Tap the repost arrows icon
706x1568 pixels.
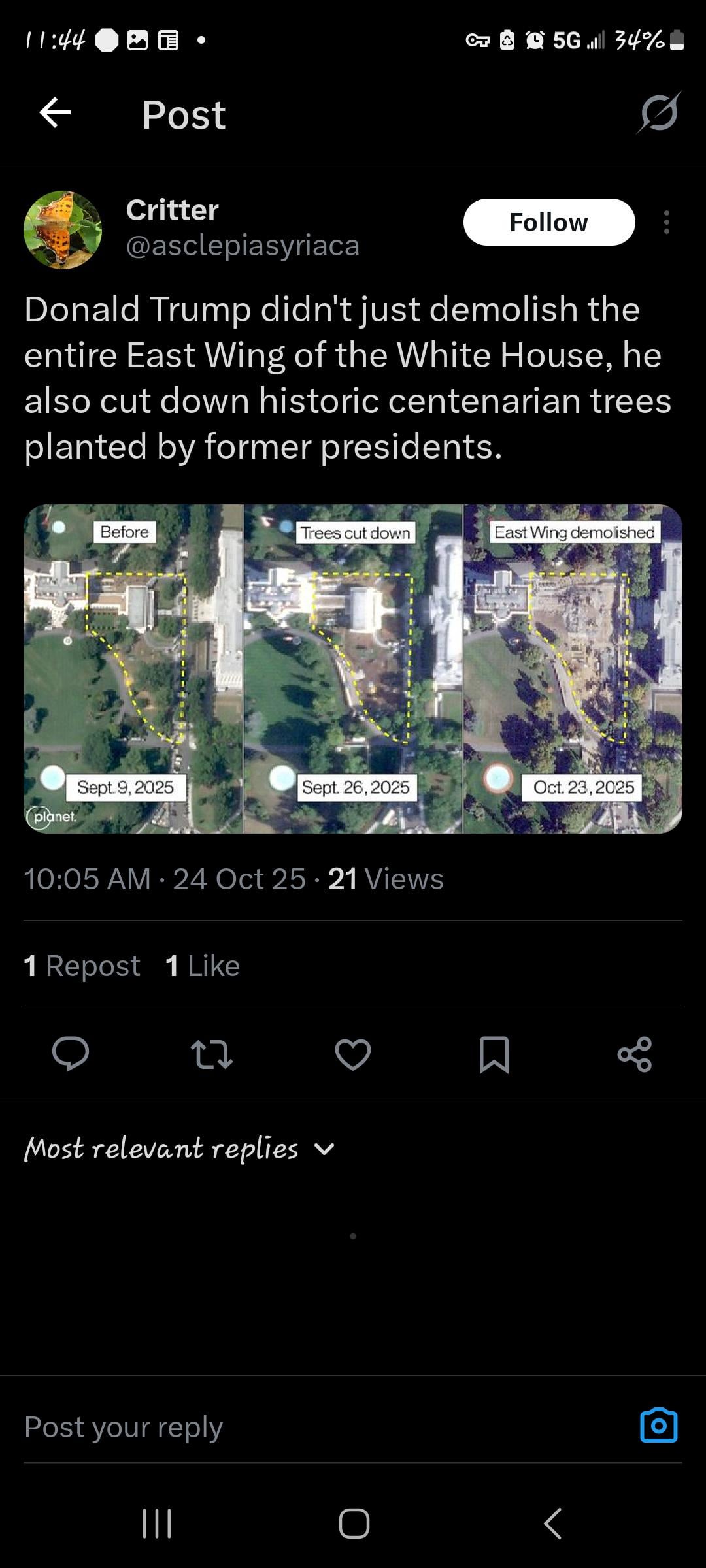[x=211, y=1054]
